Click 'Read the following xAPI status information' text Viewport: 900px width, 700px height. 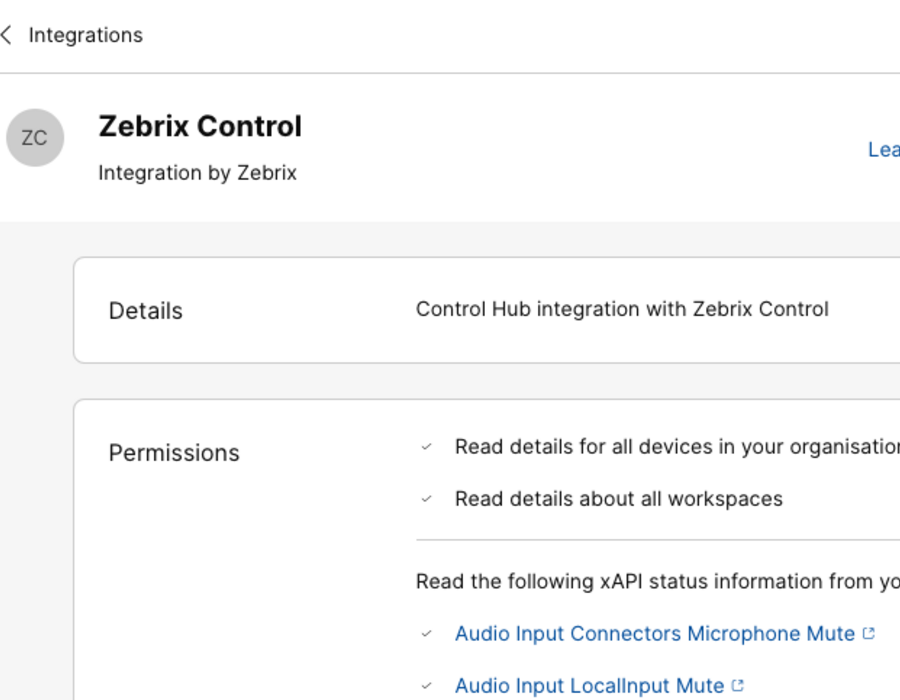pyautogui.click(x=658, y=581)
